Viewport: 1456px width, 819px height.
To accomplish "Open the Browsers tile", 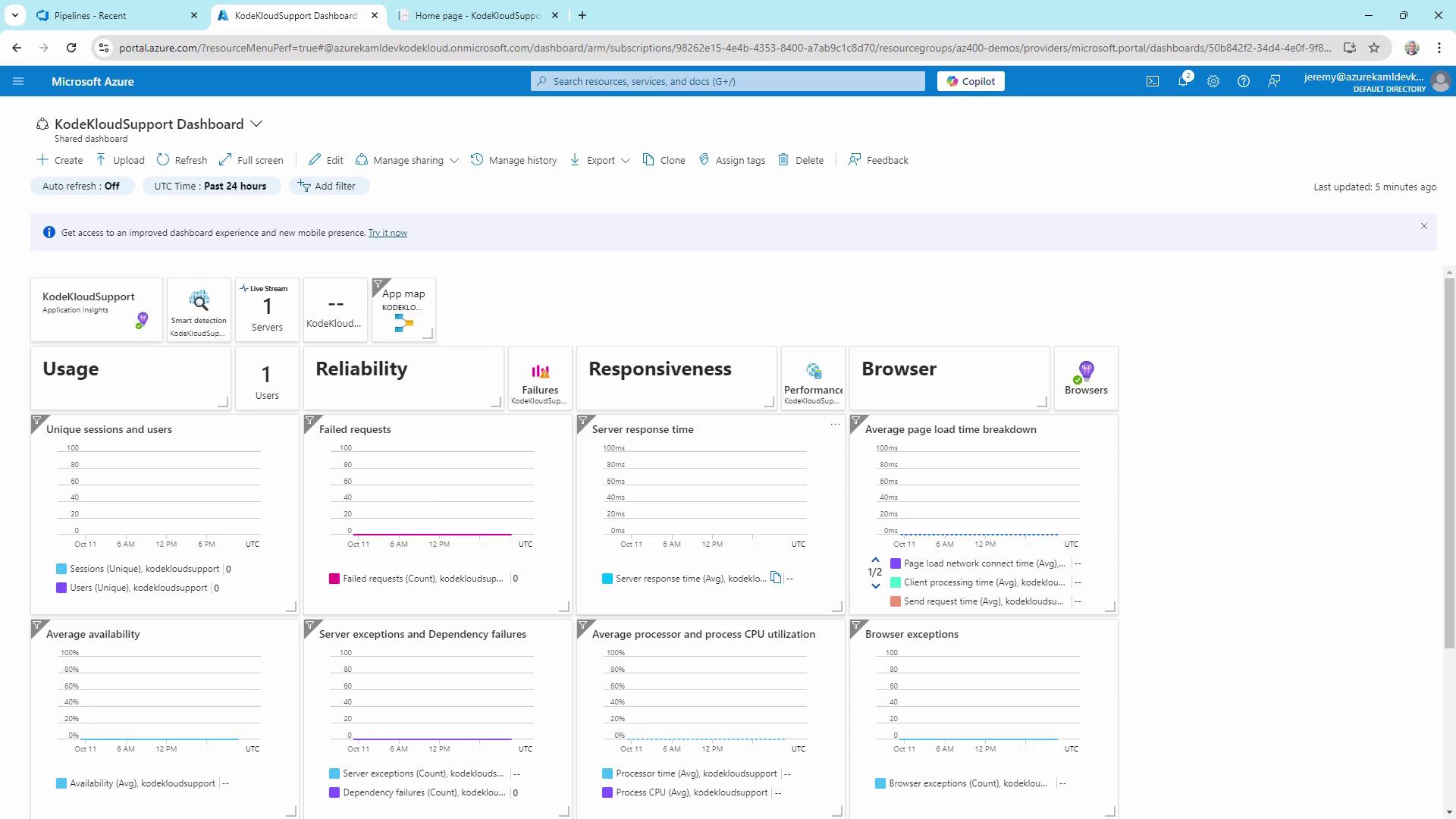I will pyautogui.click(x=1086, y=378).
